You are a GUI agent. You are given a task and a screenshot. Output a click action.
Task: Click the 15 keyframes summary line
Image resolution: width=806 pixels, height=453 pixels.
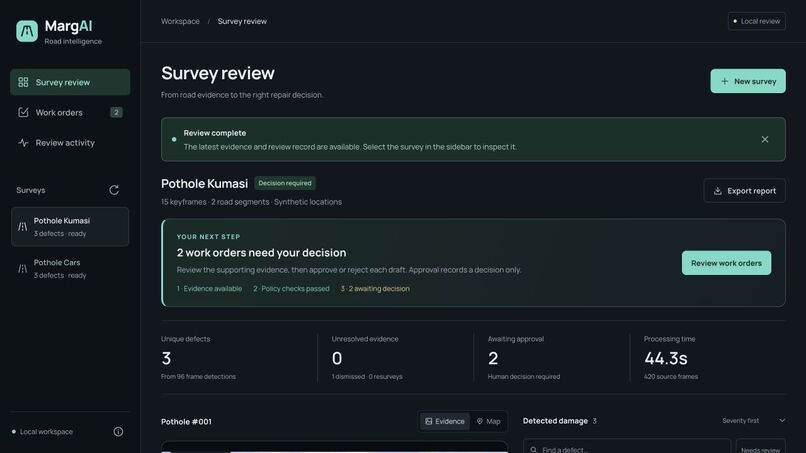[x=251, y=202]
